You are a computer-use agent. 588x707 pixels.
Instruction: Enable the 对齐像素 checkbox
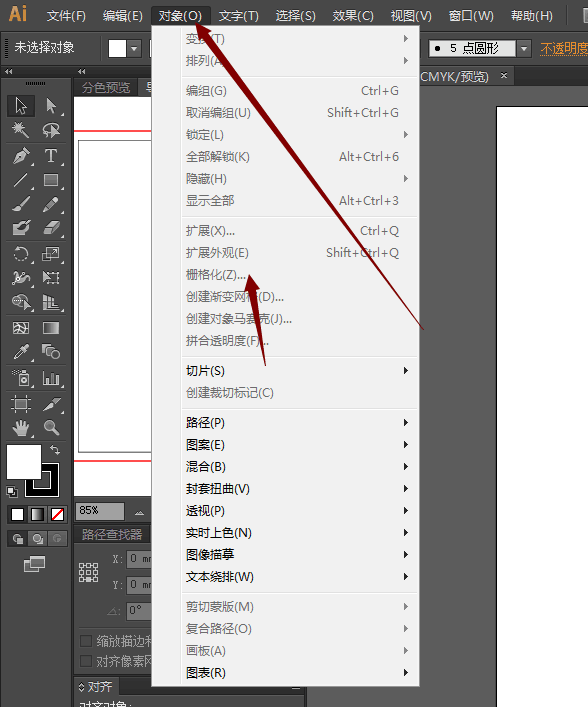86,661
